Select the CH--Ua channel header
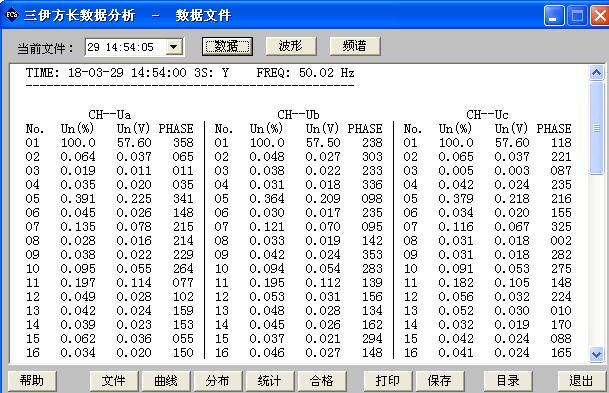The height and width of the screenshot is (393, 609). (x=110, y=115)
